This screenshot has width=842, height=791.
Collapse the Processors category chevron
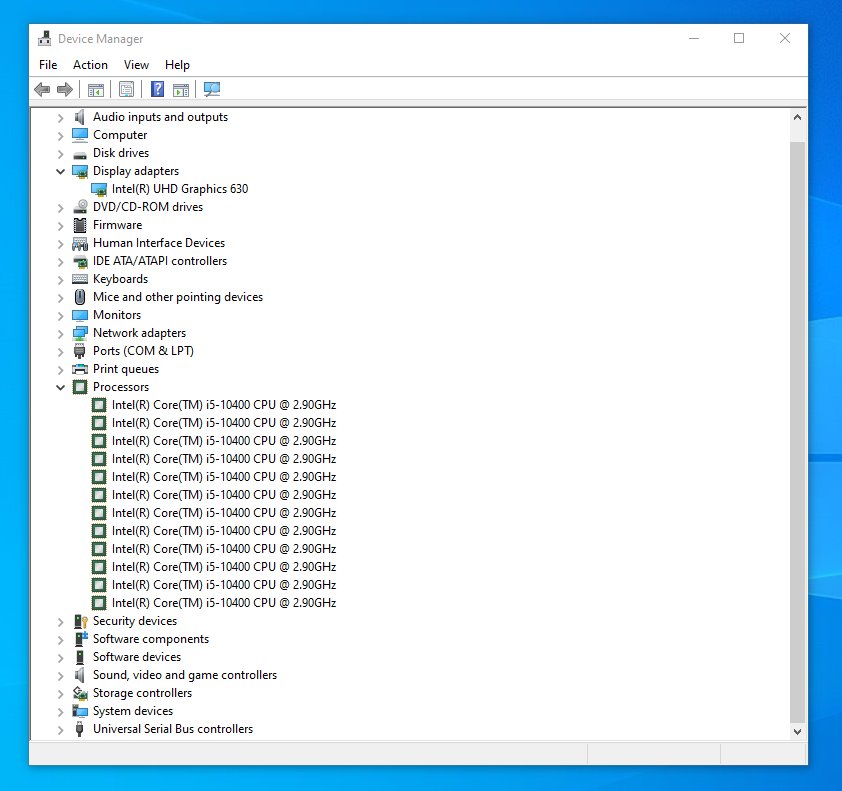point(61,387)
